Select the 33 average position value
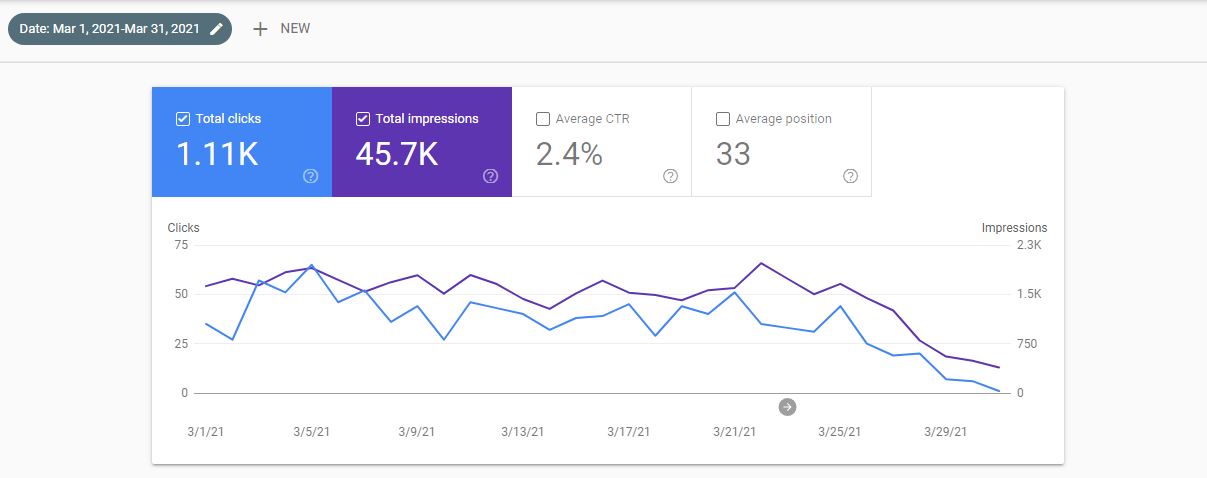The height and width of the screenshot is (478, 1207). 733,154
